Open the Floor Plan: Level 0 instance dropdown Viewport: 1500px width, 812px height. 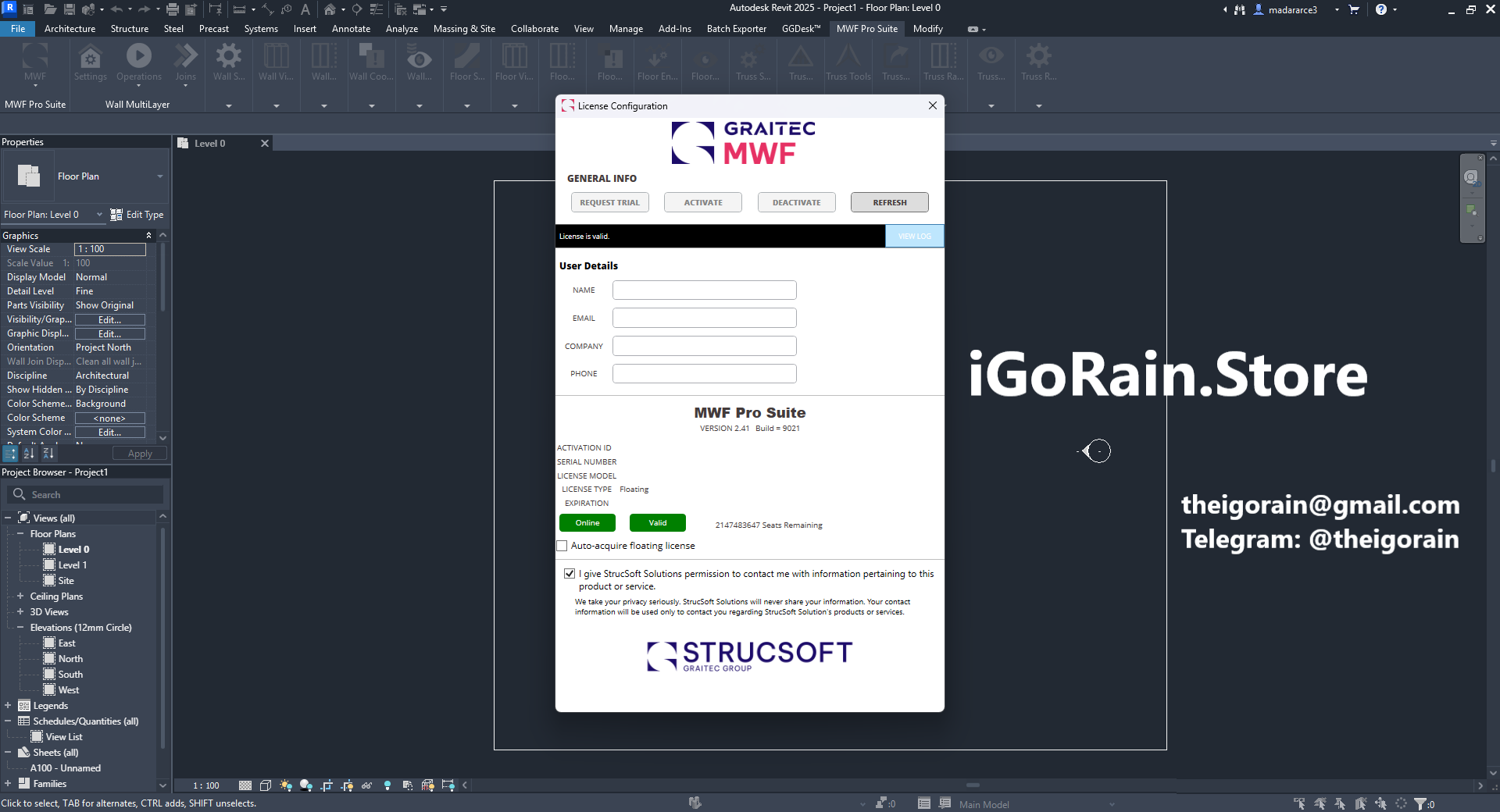[99, 215]
